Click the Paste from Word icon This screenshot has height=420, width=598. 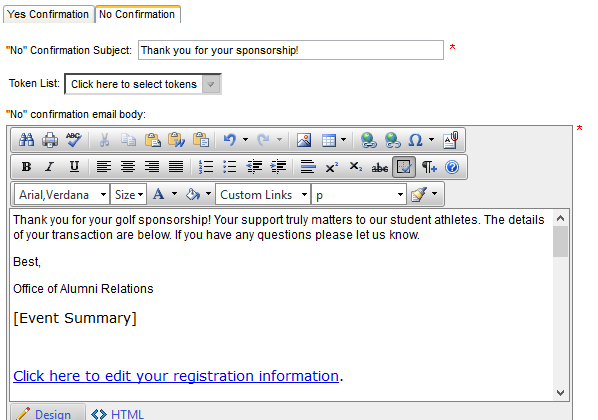point(177,140)
